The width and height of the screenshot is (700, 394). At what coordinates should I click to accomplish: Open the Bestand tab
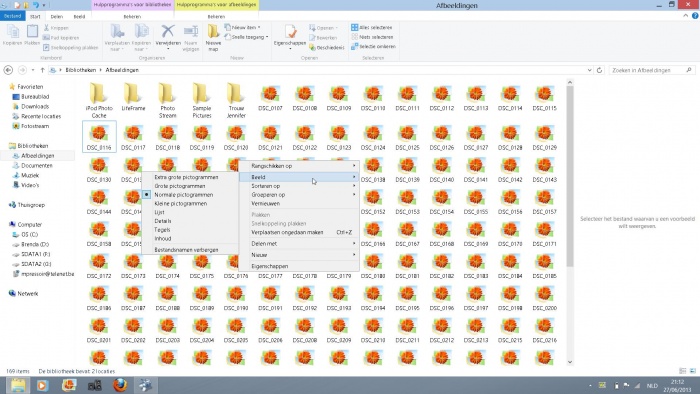[x=12, y=16]
